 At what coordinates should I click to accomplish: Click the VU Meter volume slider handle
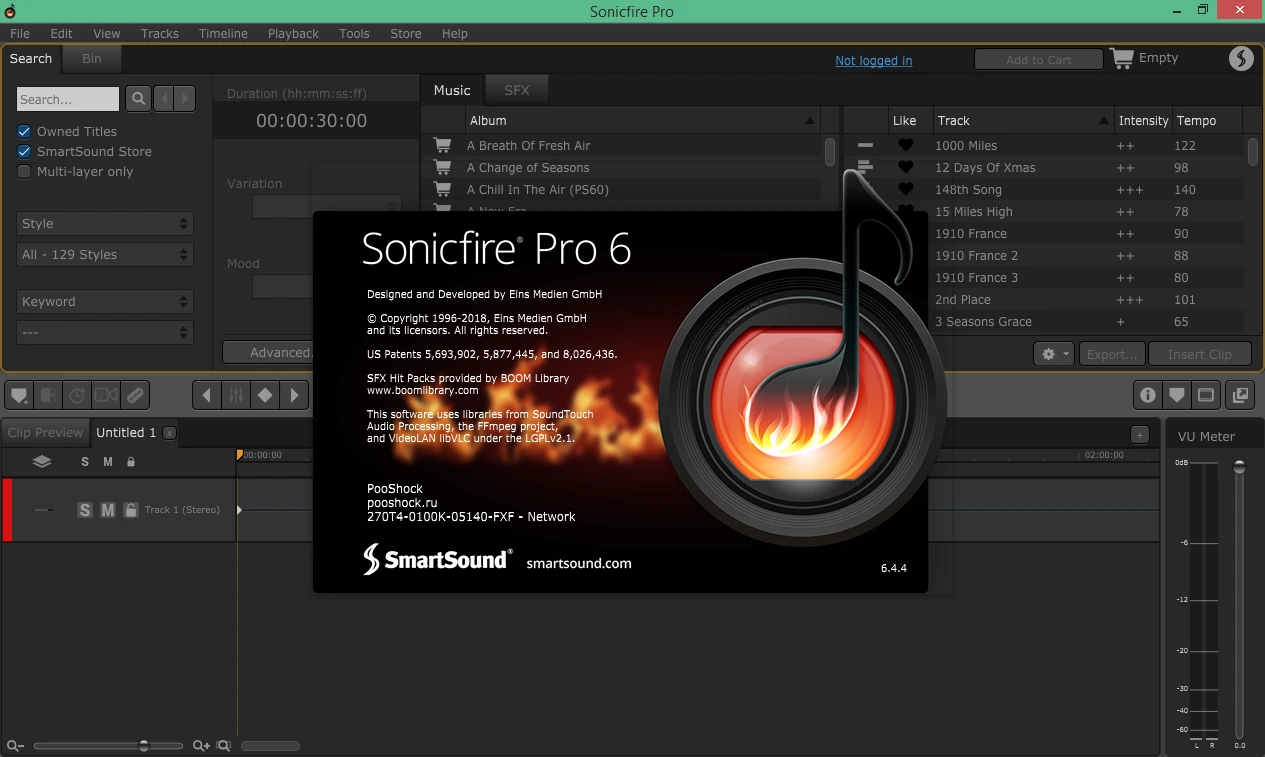1240,467
